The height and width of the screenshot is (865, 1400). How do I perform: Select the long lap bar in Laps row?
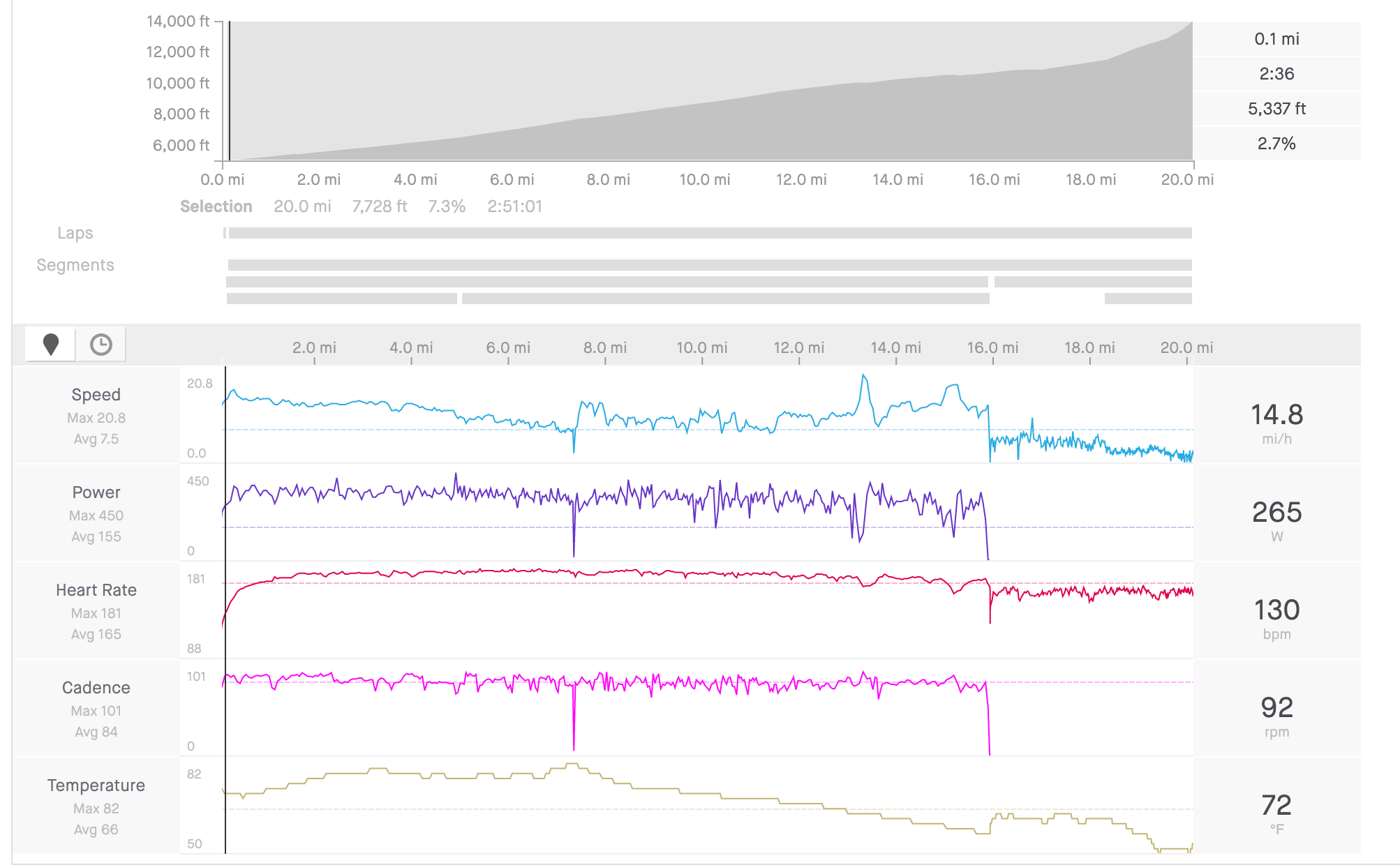click(x=710, y=233)
